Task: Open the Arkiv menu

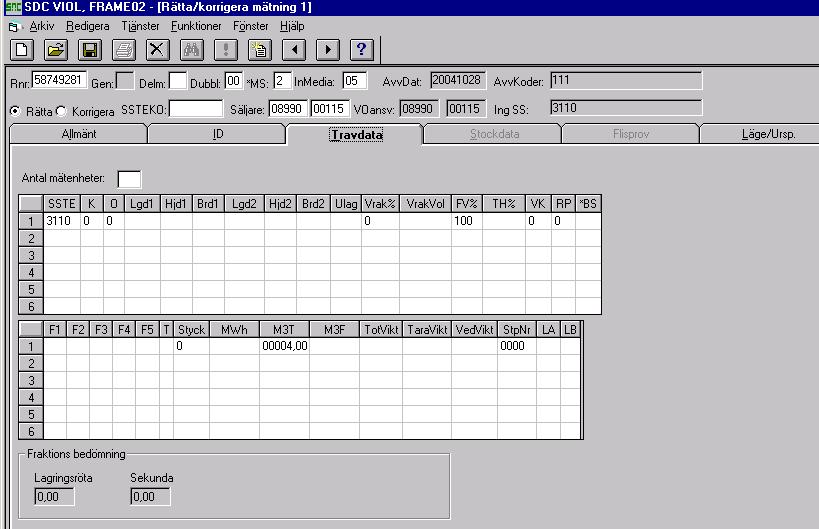Action: [42, 26]
